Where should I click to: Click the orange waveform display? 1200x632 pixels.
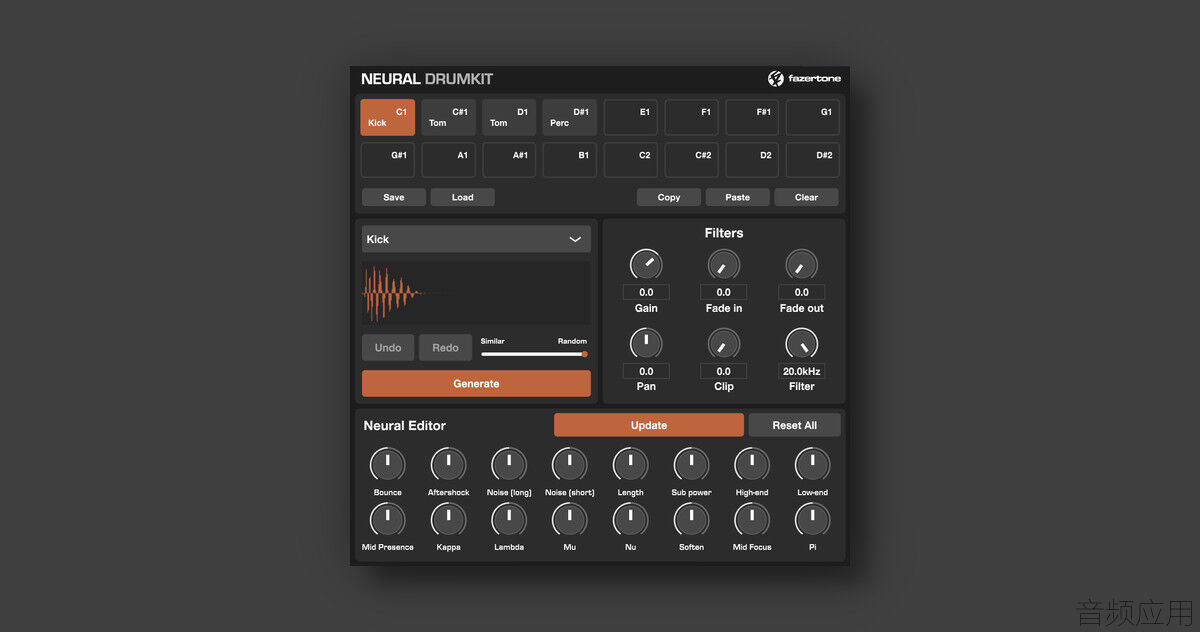[476, 294]
